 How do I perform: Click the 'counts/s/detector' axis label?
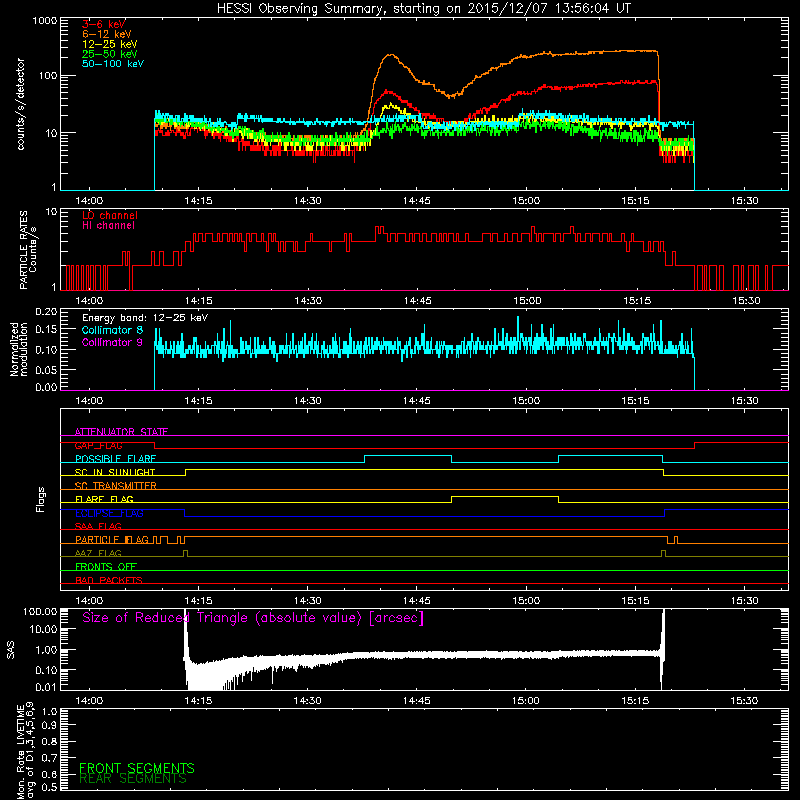click(x=21, y=104)
